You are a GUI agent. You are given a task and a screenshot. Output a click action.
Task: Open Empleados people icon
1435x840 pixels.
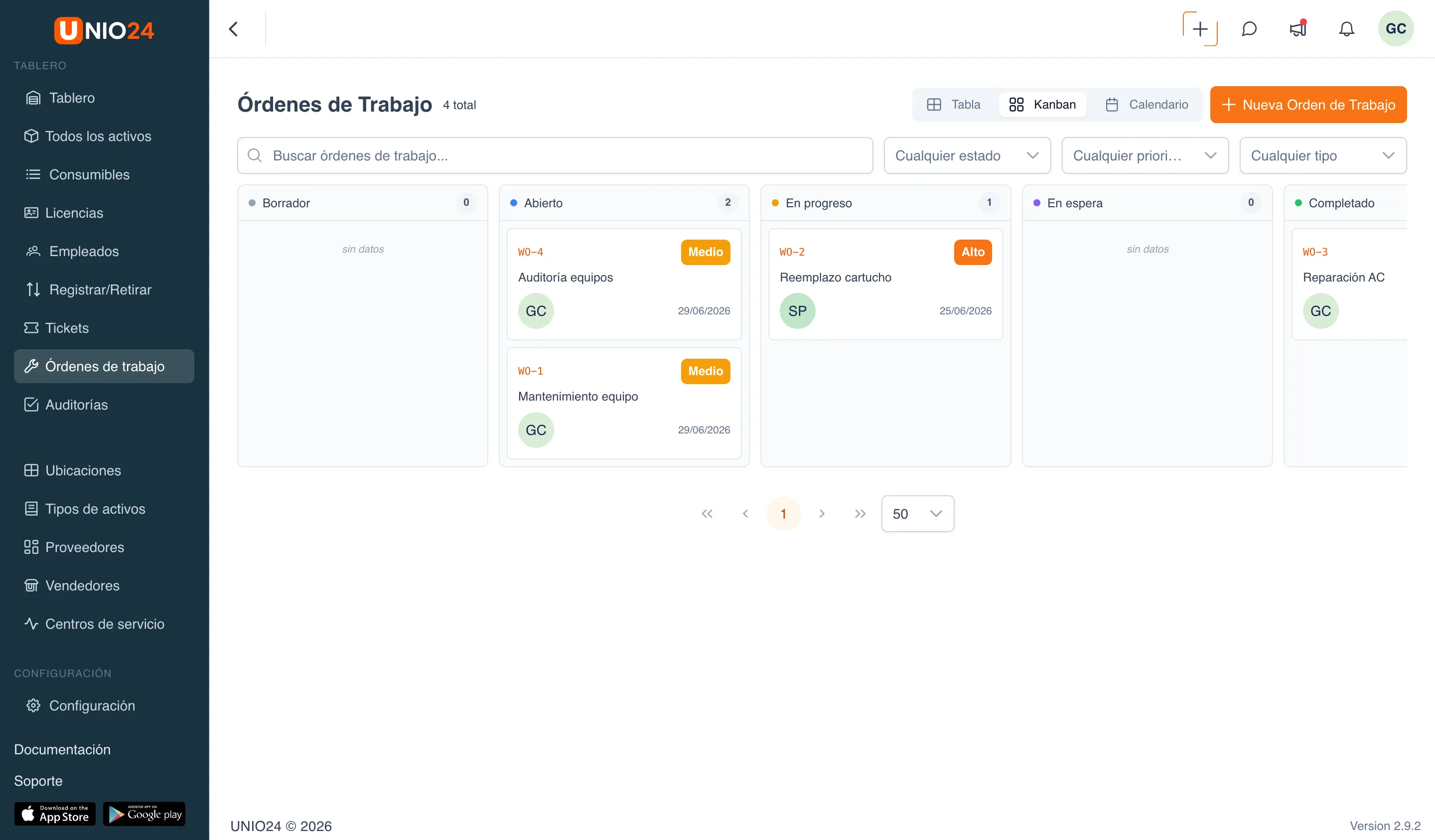point(33,251)
